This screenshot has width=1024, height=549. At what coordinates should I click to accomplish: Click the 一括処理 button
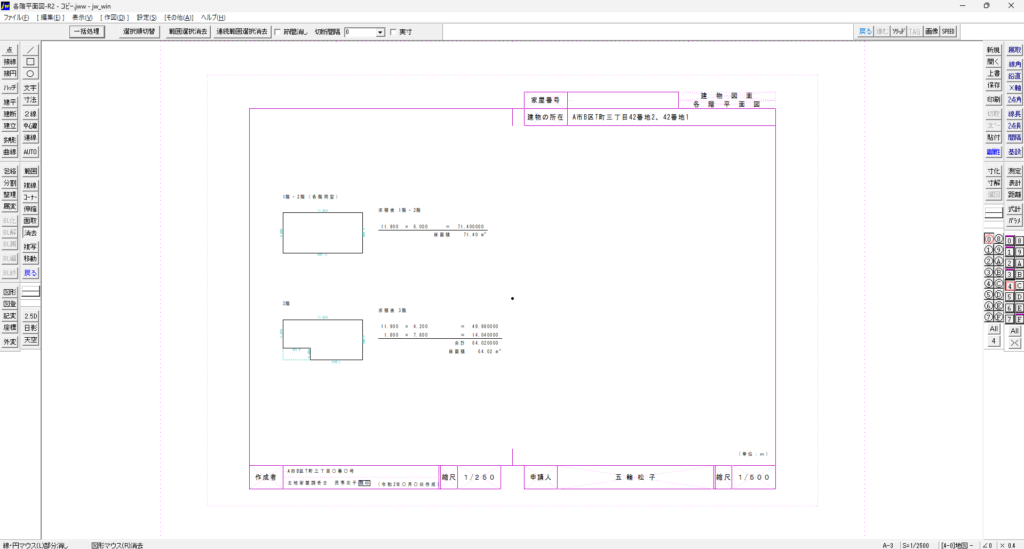click(x=88, y=32)
